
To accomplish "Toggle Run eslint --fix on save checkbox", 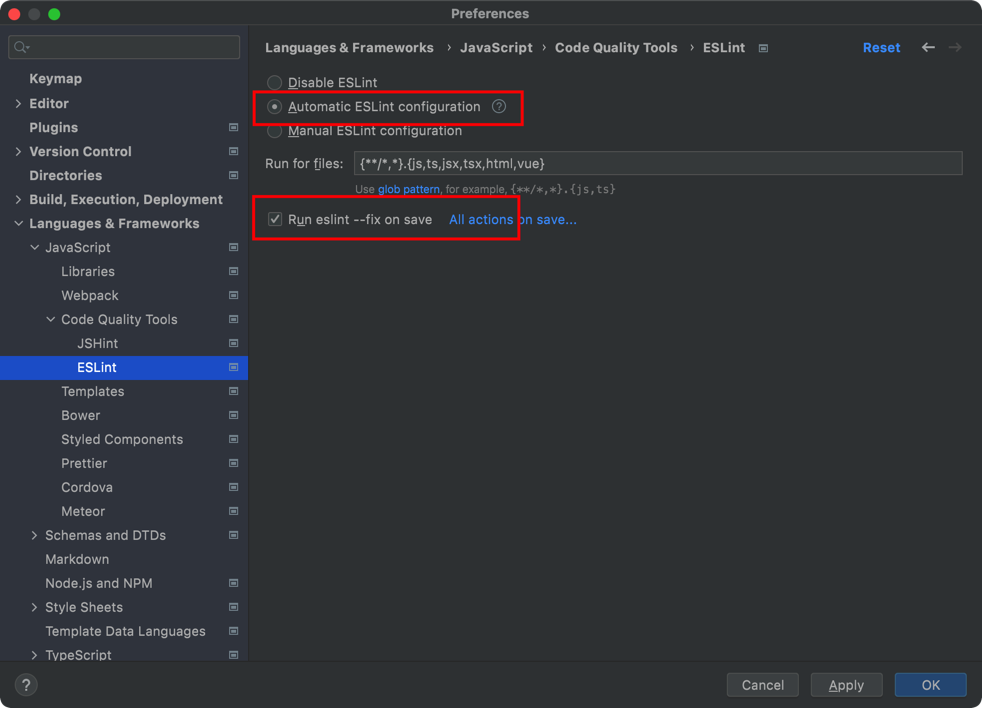I will (274, 219).
